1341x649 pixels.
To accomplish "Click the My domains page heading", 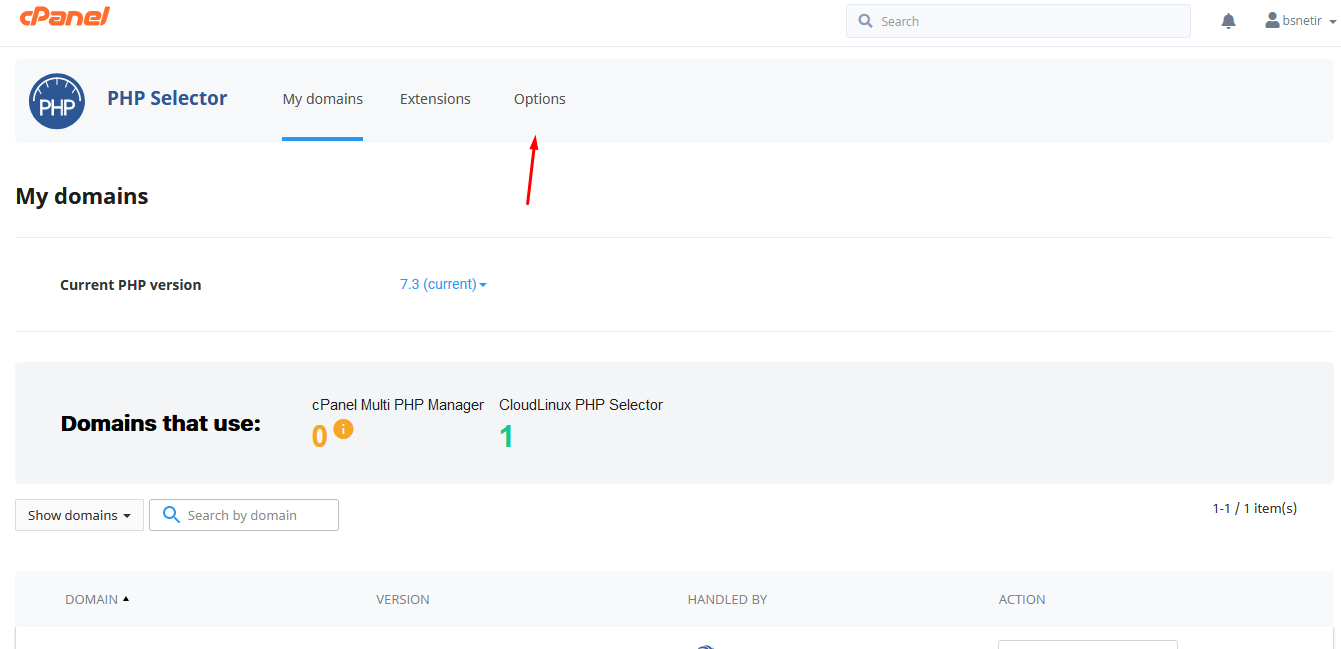I will click(x=82, y=196).
